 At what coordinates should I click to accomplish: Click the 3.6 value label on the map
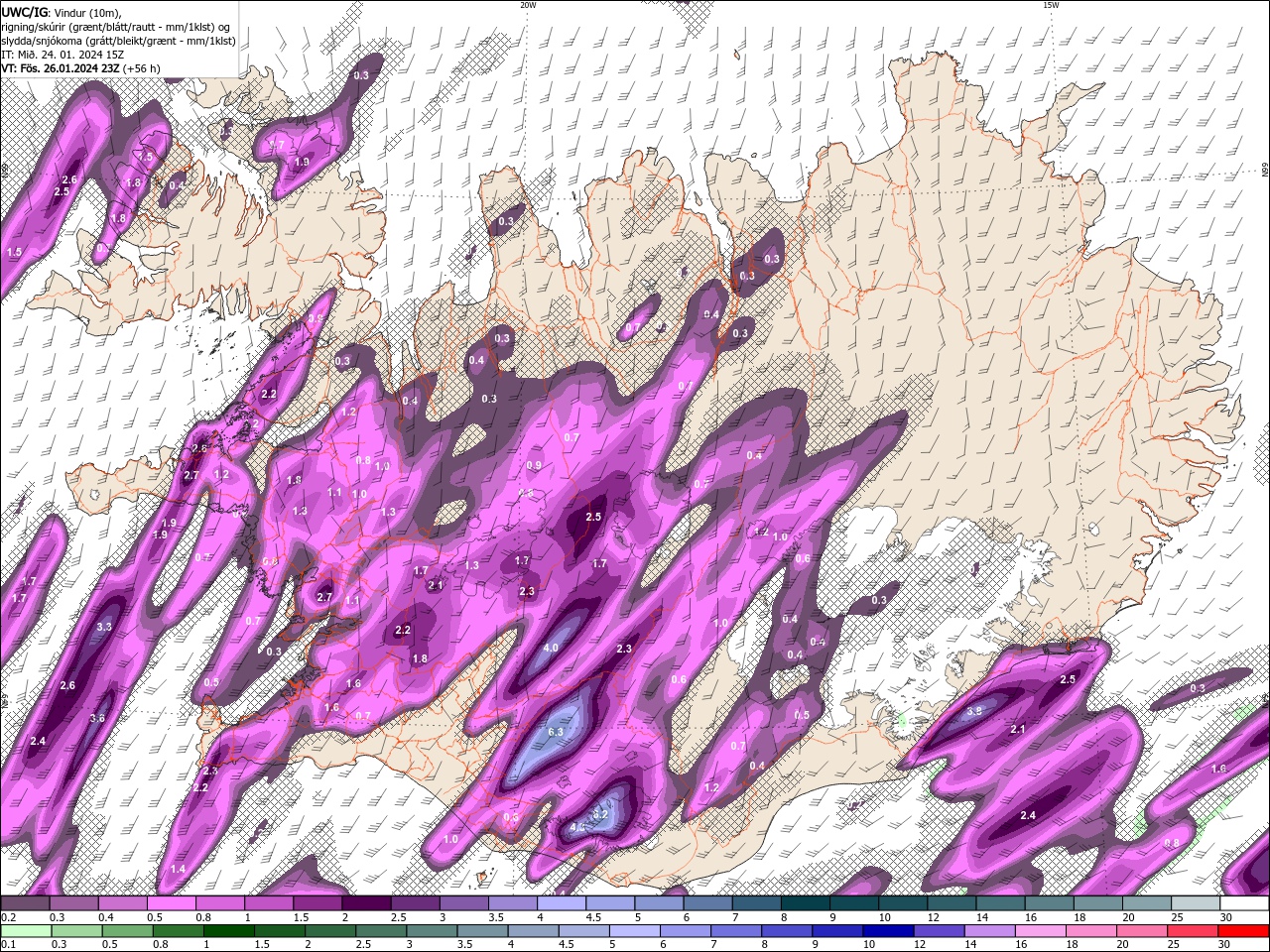(x=97, y=718)
